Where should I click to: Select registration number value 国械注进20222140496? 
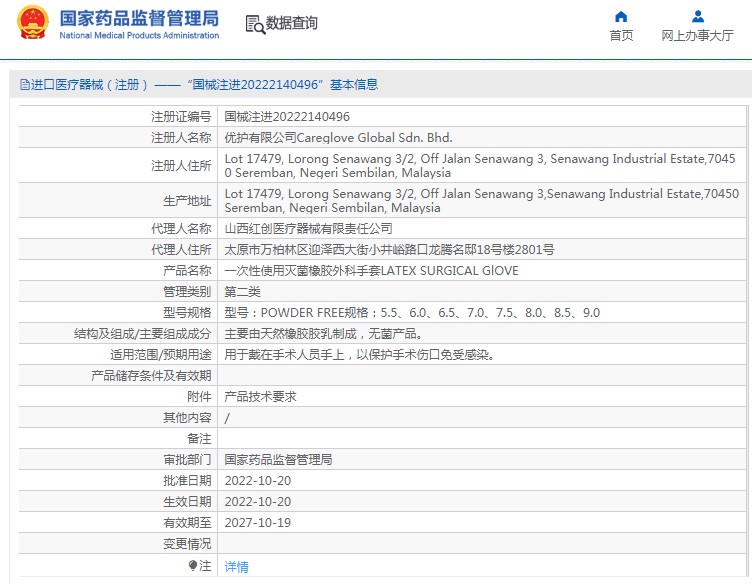pos(287,117)
